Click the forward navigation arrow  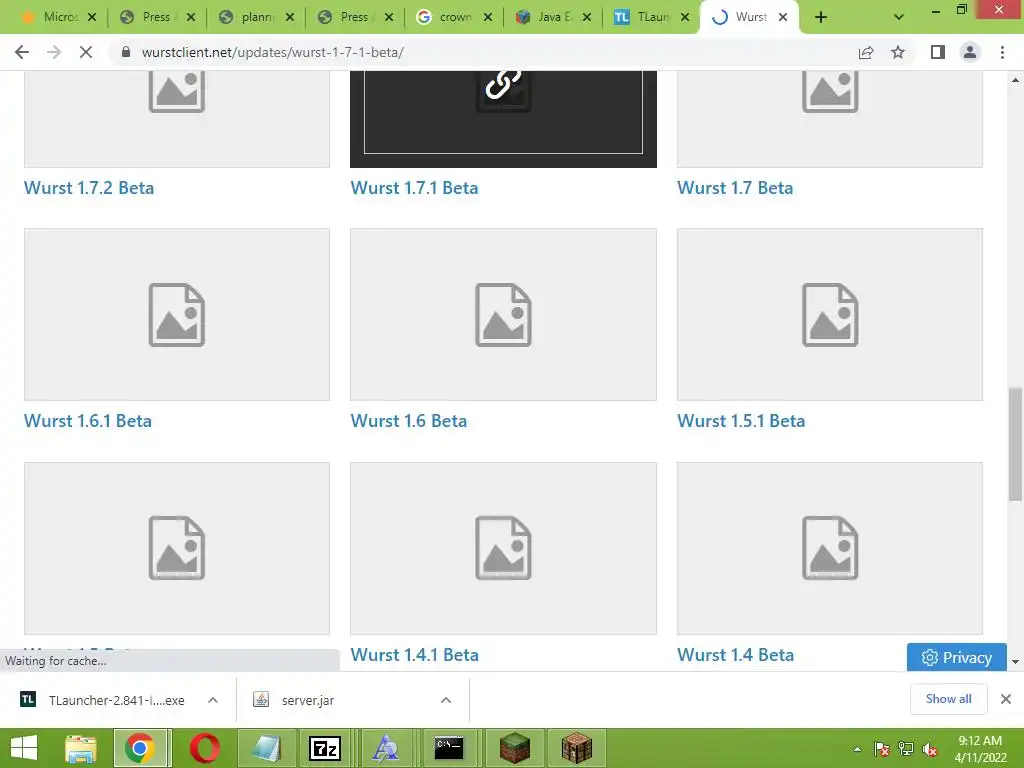click(54, 52)
